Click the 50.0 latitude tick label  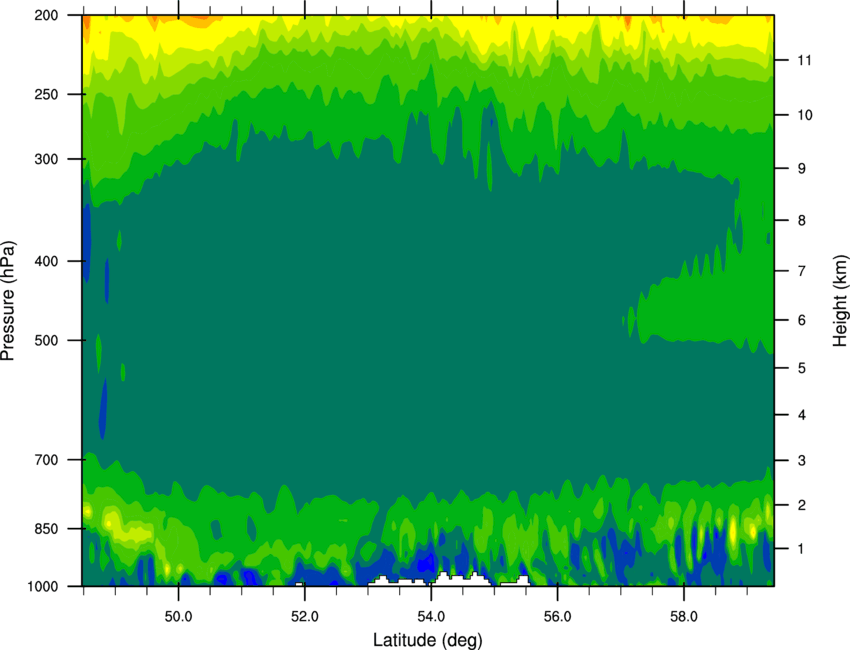178,617
